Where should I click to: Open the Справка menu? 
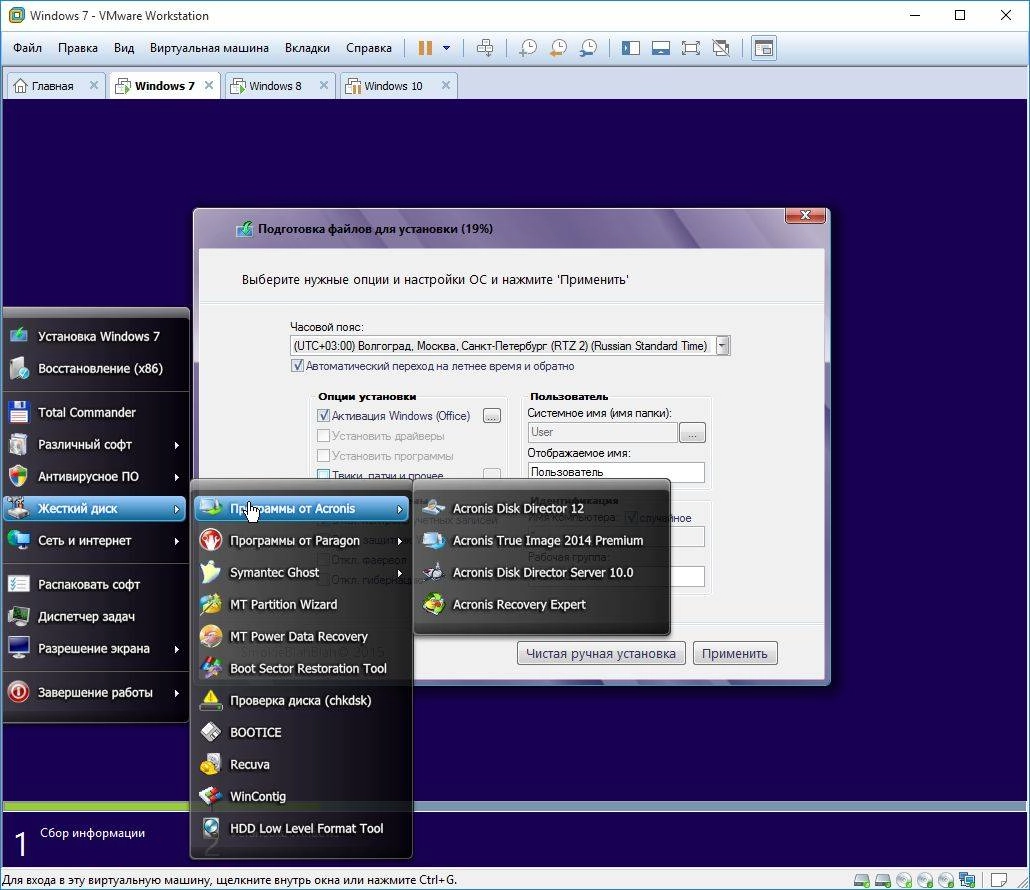point(369,48)
